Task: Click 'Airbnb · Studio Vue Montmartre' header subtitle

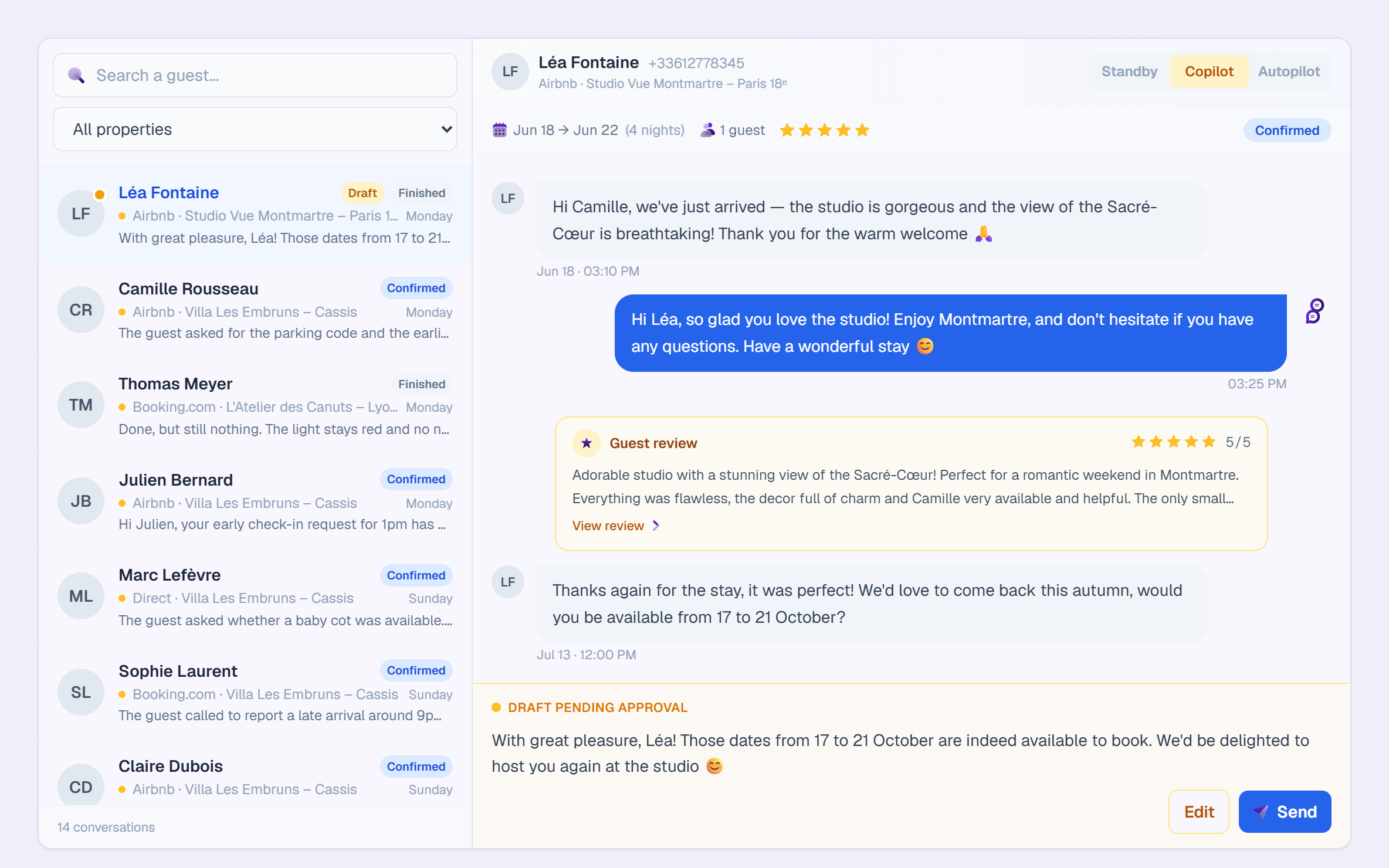Action: click(x=663, y=83)
